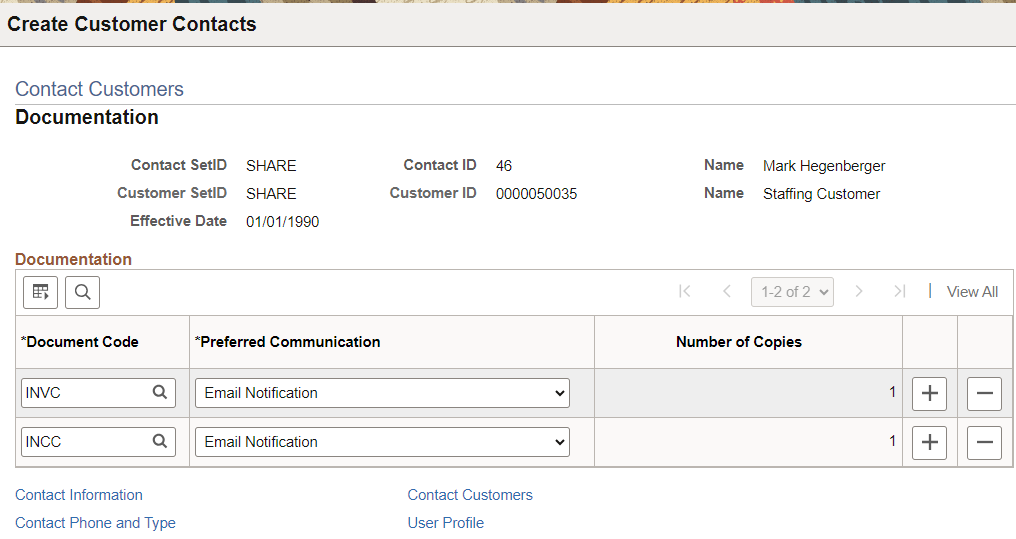
Task: Open the Contact Phone and Type link
Action: pyautogui.click(x=95, y=523)
